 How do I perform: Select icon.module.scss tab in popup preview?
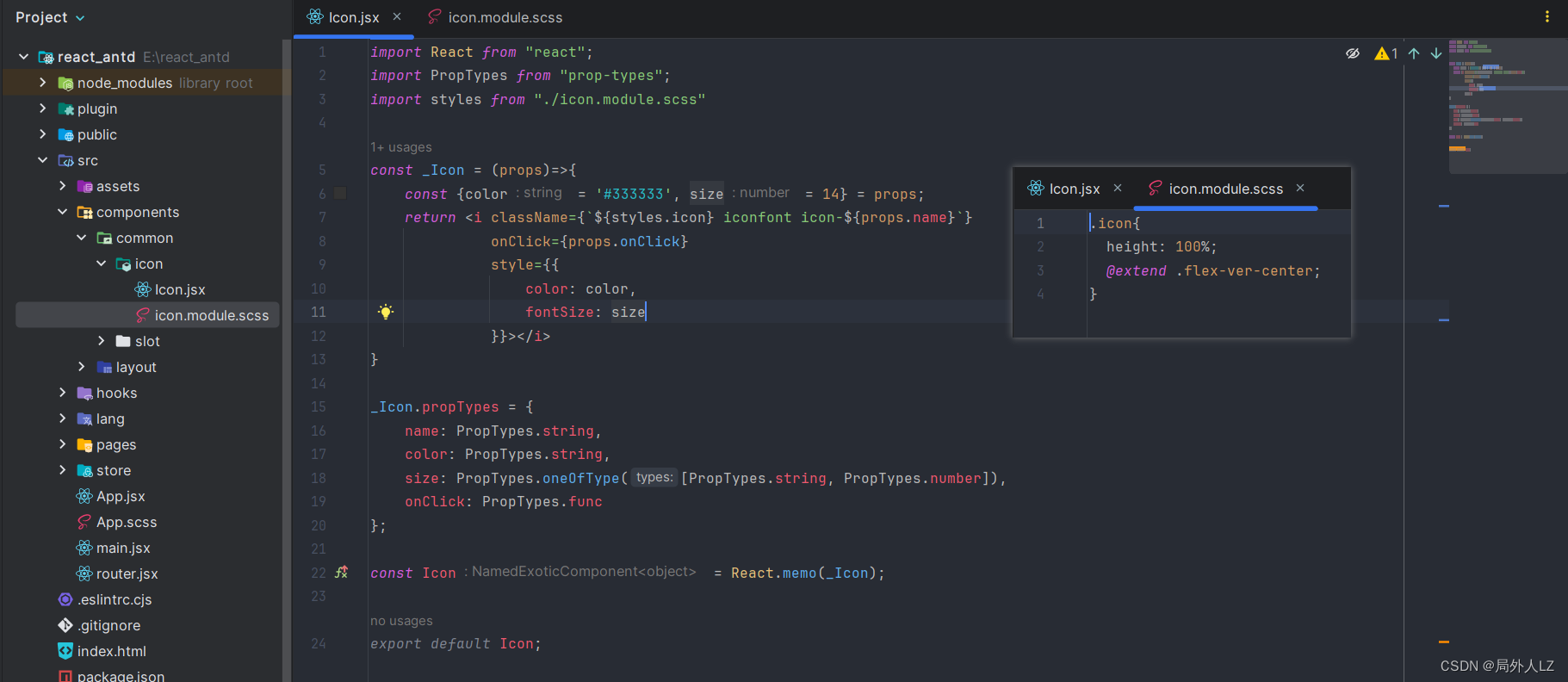(x=1216, y=189)
